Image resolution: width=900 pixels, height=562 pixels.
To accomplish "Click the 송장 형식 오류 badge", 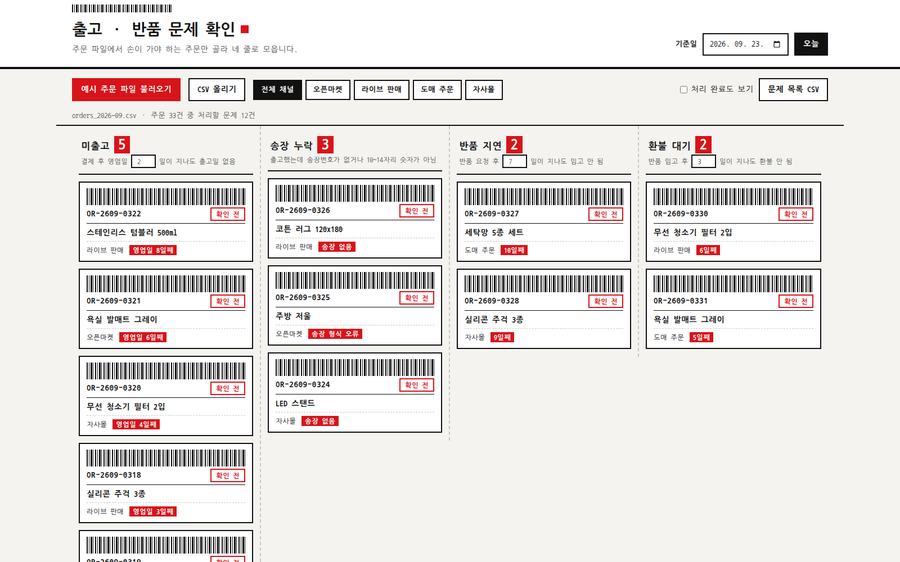I will (335, 334).
